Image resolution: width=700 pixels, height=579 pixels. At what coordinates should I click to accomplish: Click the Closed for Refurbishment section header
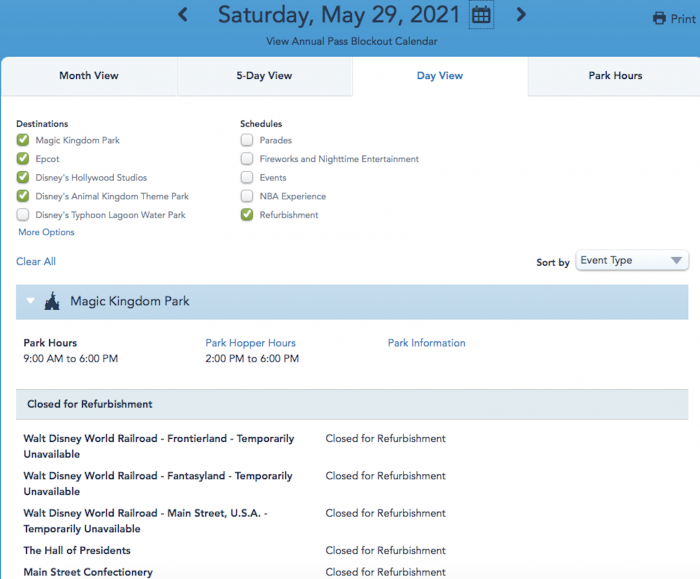(352, 404)
